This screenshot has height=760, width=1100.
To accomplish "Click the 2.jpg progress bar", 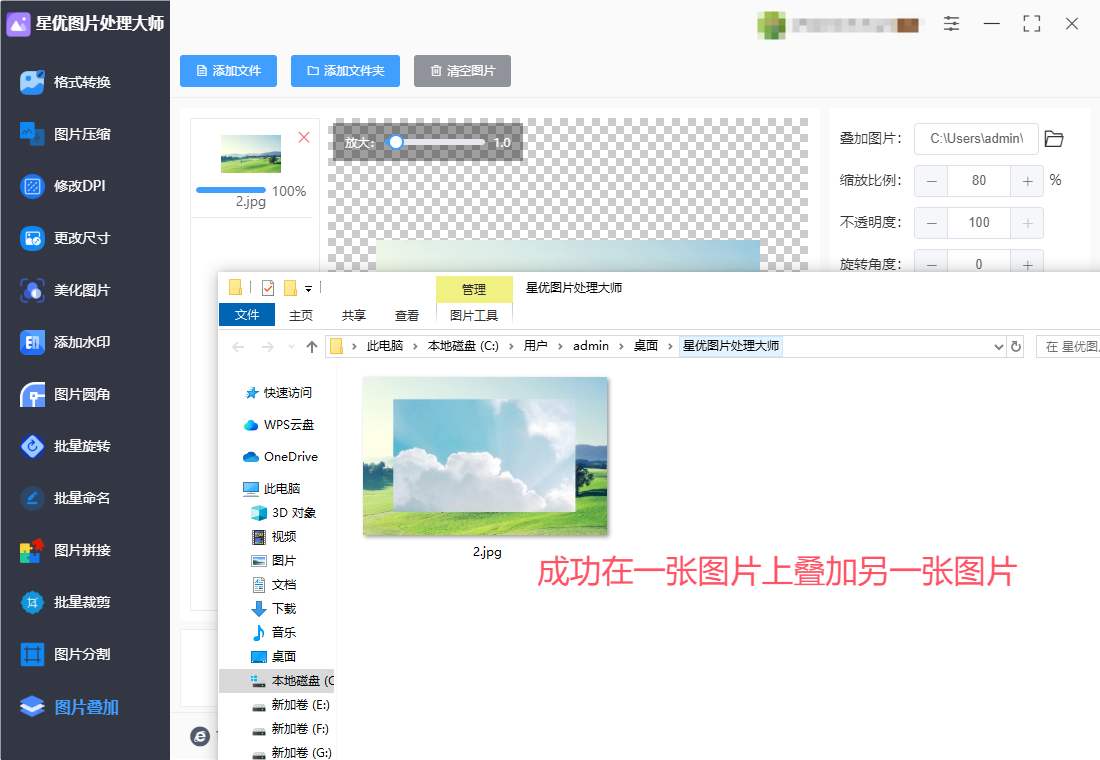I will tap(231, 190).
